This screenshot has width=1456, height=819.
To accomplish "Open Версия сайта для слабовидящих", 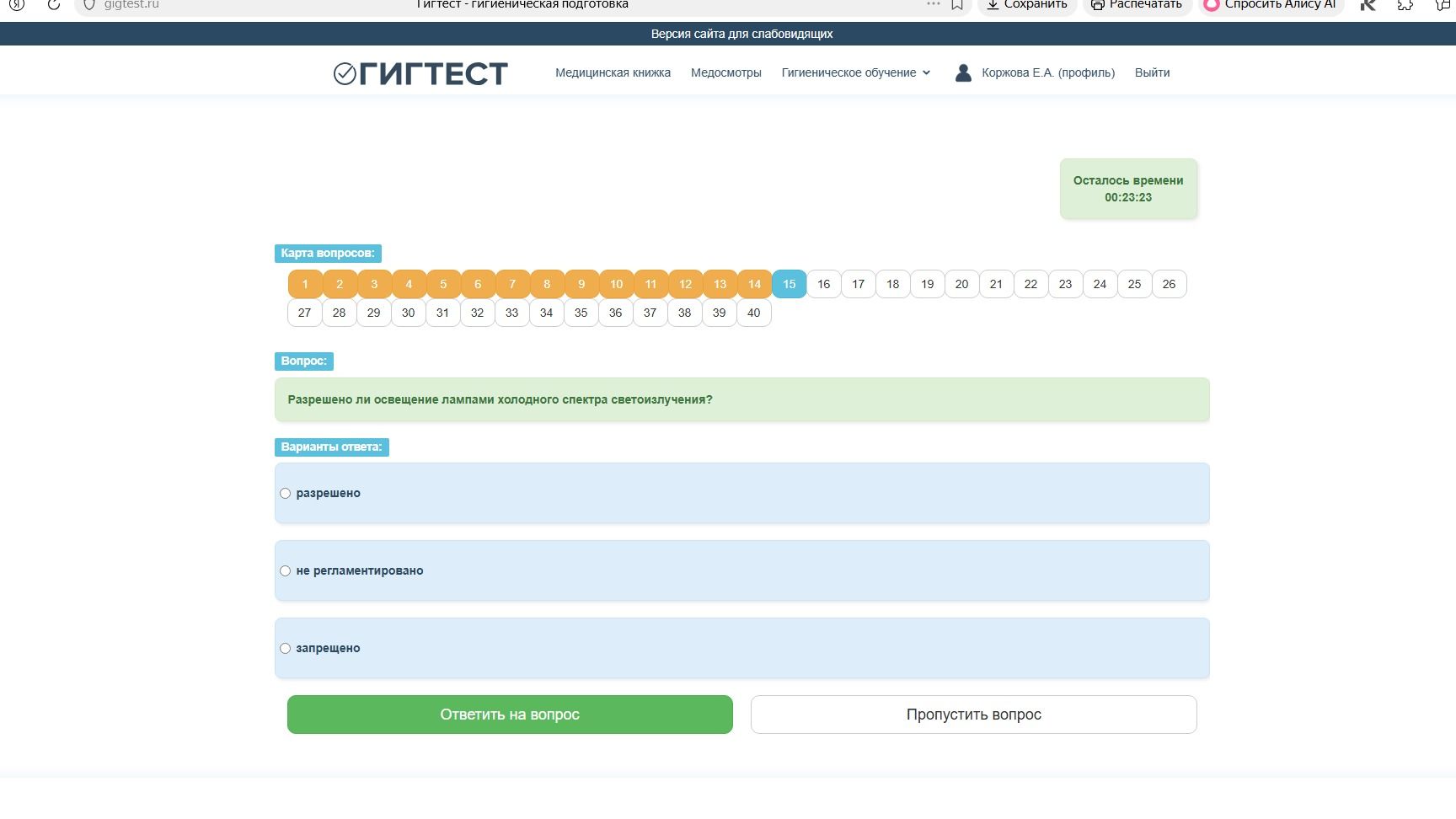I will [x=741, y=34].
